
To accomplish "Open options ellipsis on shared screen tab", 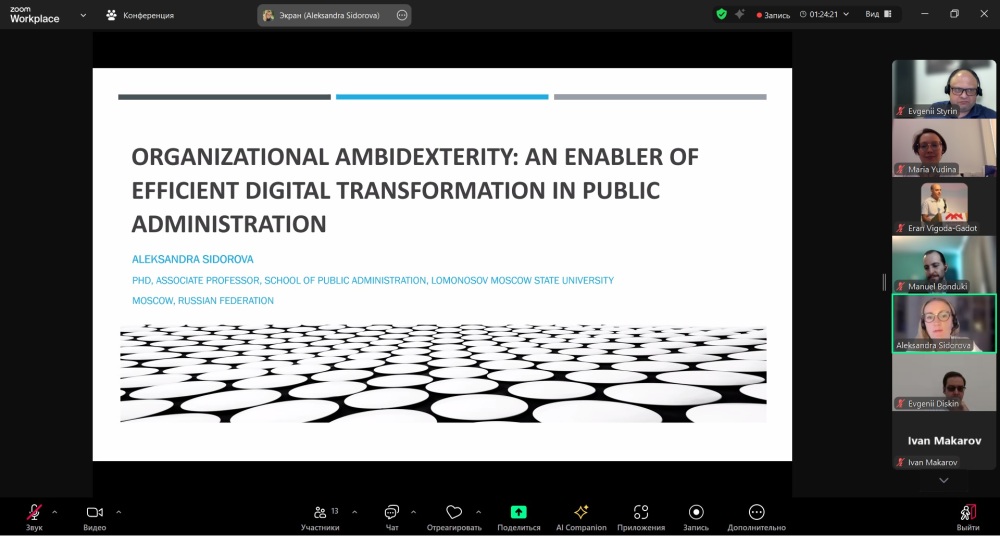I will pos(402,15).
